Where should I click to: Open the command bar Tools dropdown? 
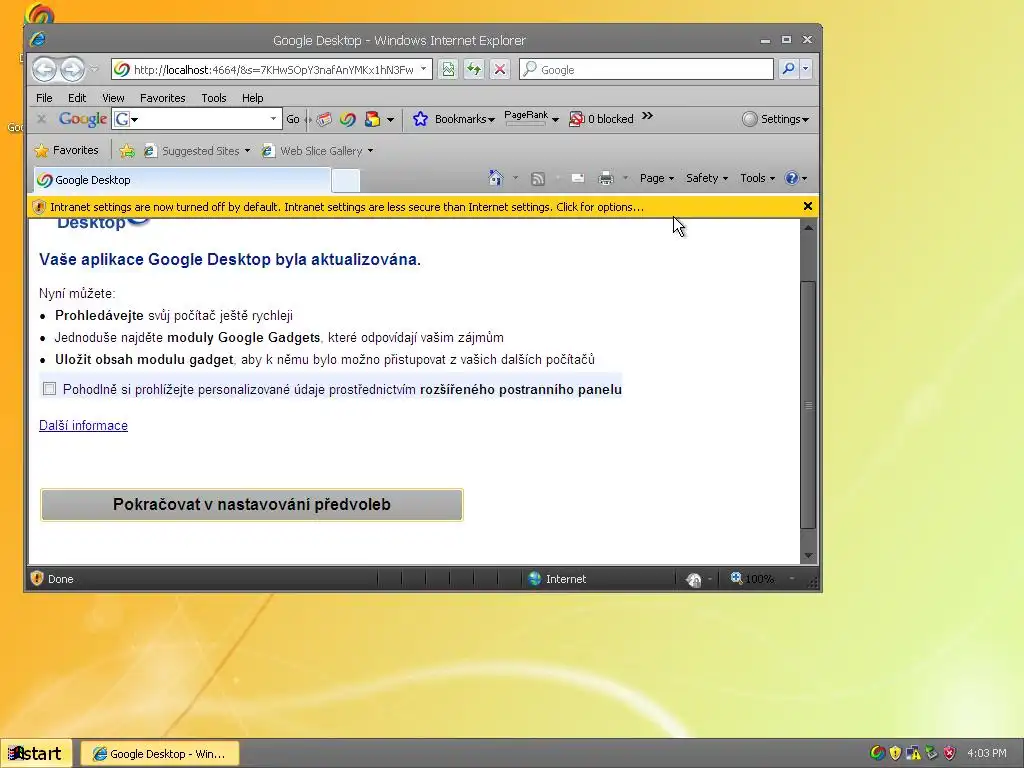(x=757, y=178)
